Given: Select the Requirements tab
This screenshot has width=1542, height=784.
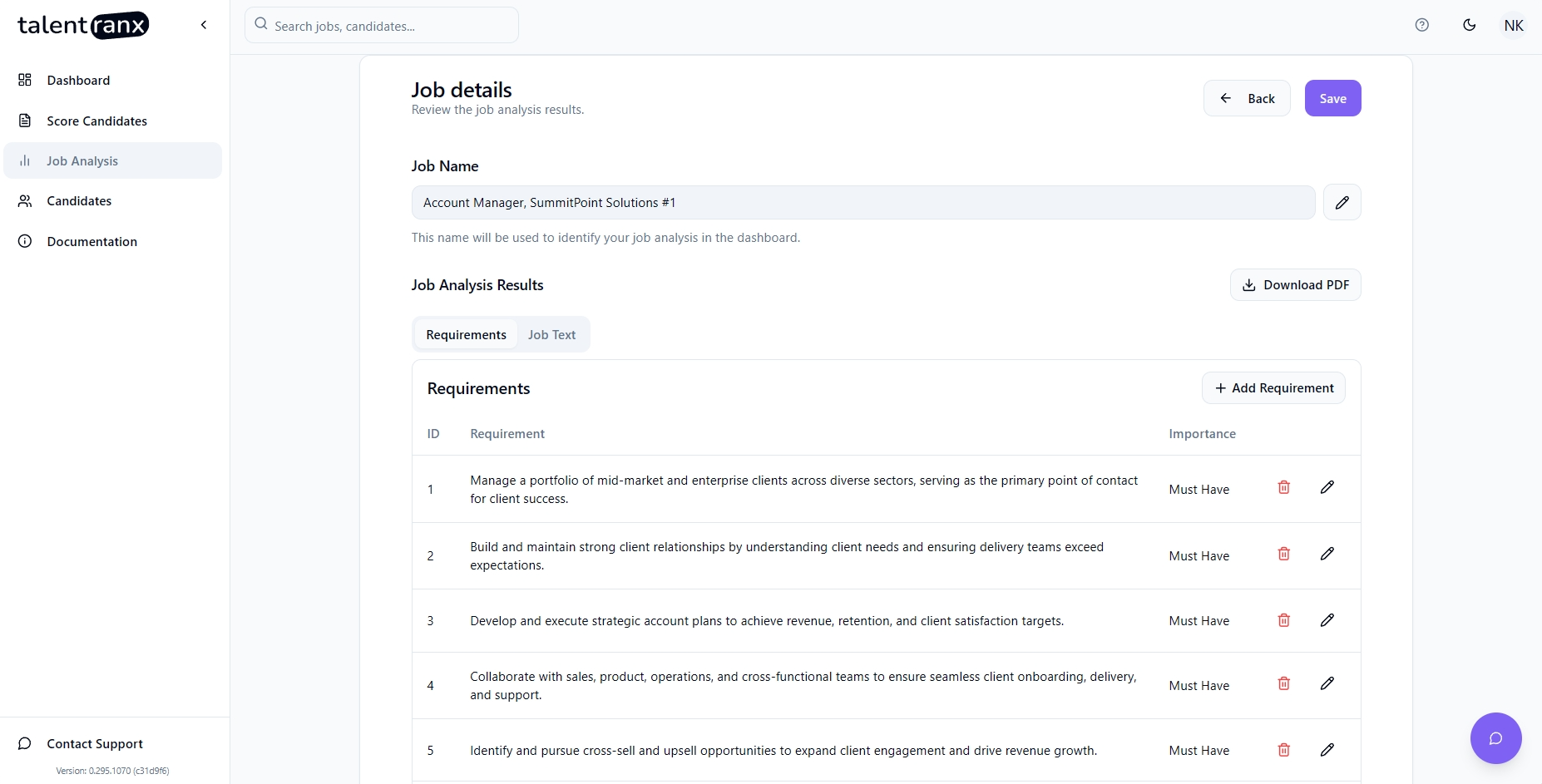Looking at the screenshot, I should coord(466,334).
